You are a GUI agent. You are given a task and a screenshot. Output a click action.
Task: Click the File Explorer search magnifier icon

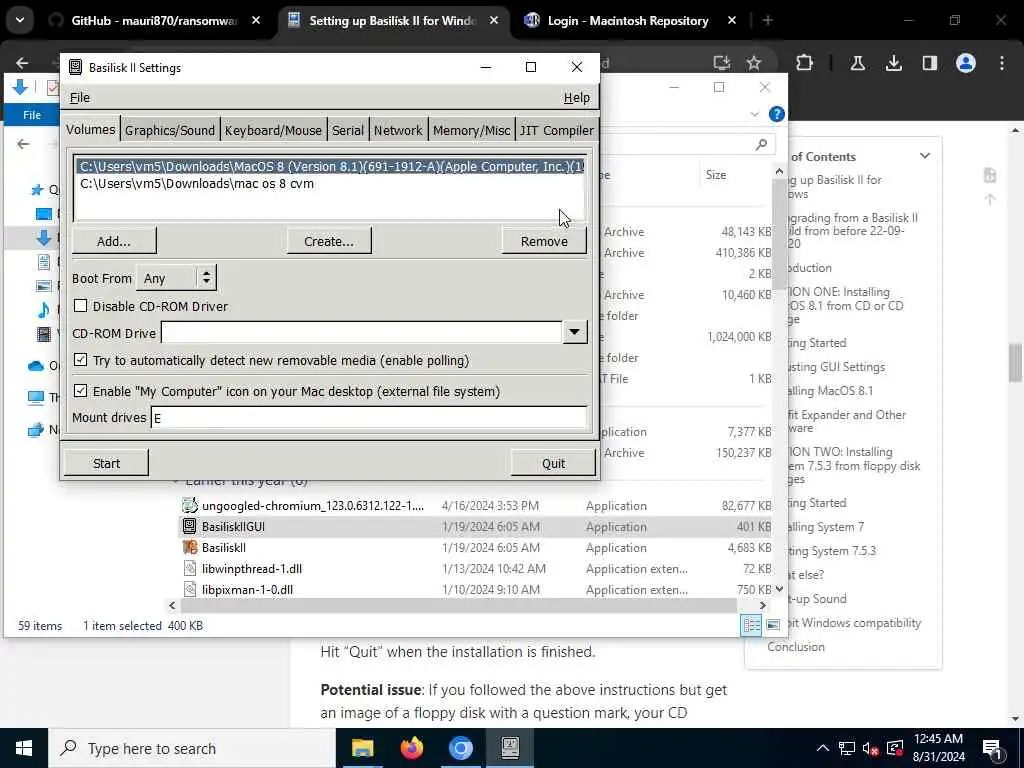[x=761, y=144]
